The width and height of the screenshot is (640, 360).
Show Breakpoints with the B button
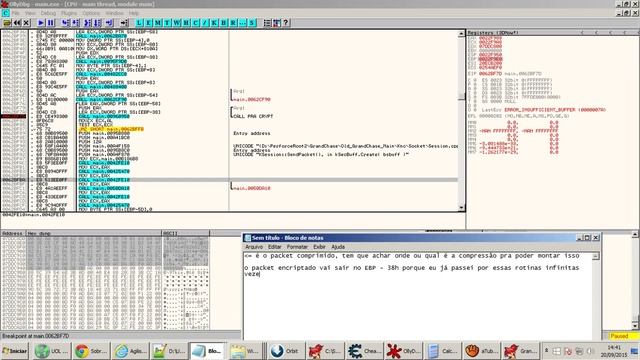point(224,23)
